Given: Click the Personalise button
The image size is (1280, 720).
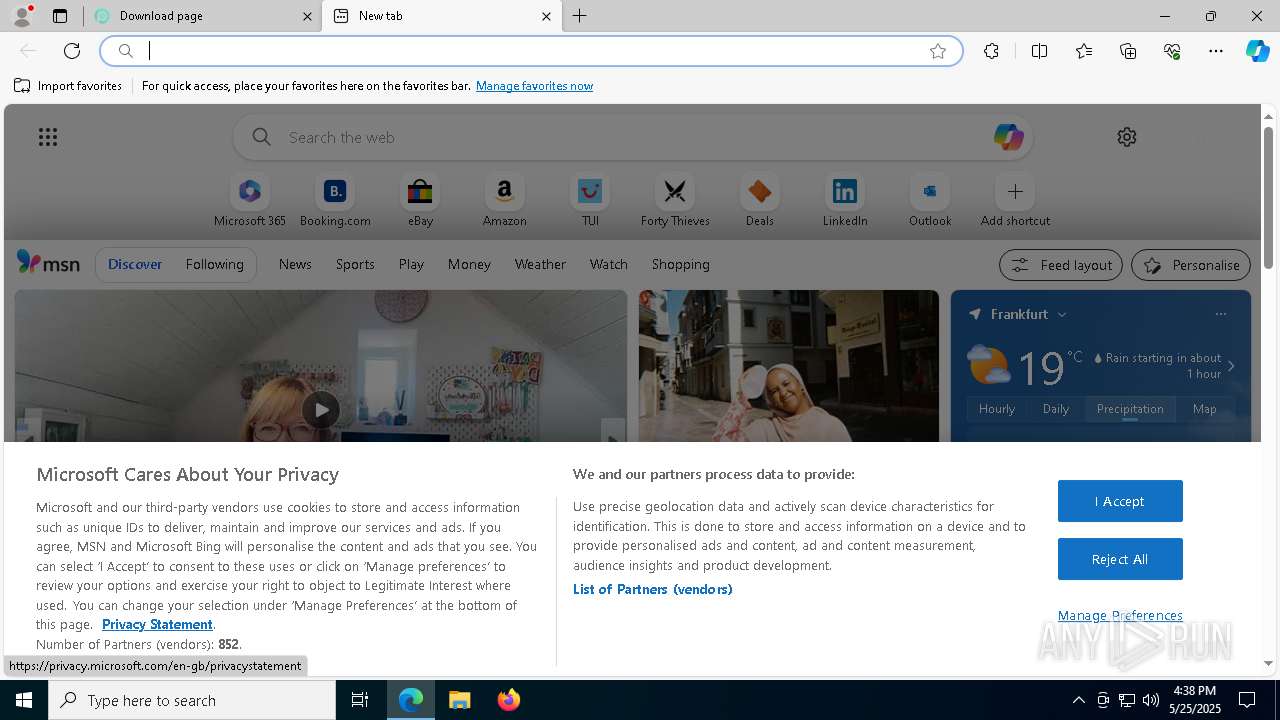Looking at the screenshot, I should point(1190,265).
